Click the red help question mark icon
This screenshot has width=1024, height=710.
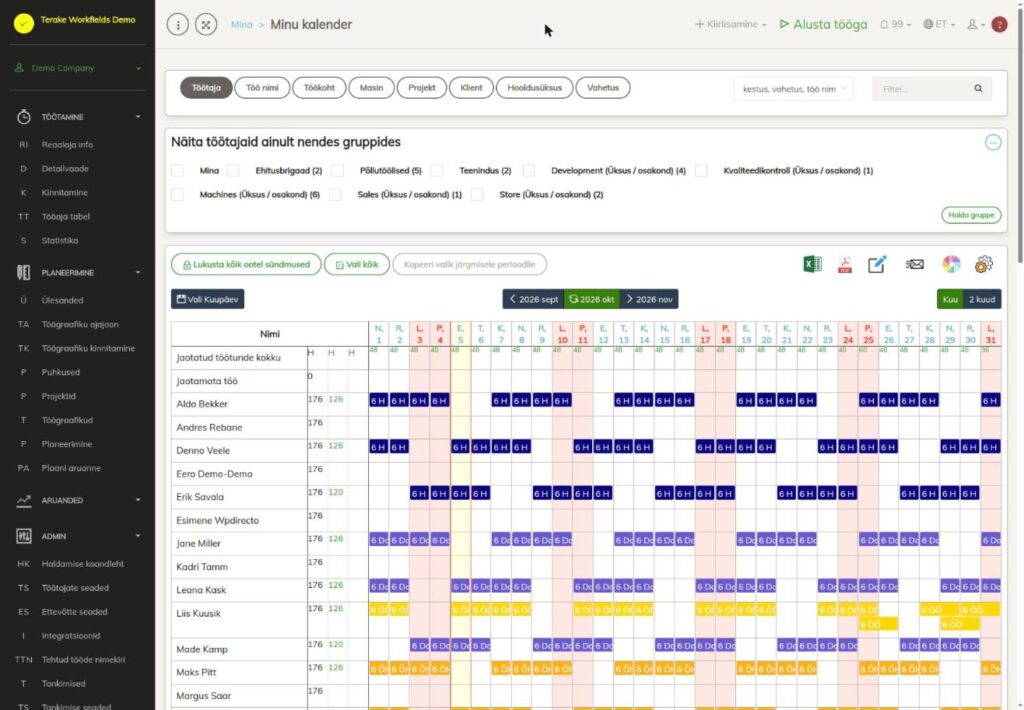[x=999, y=24]
